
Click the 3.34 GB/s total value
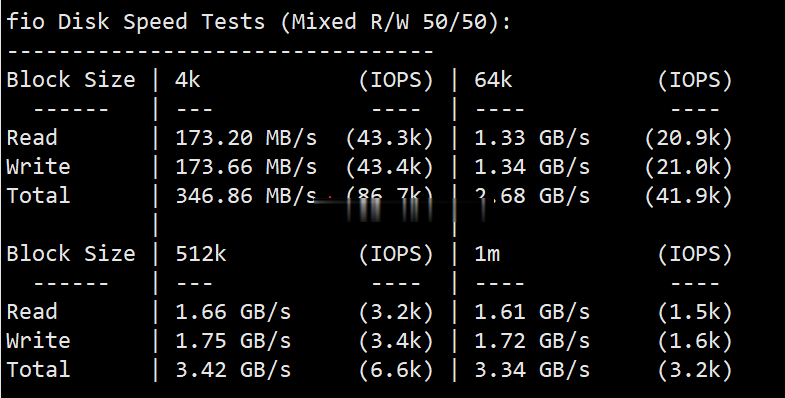point(532,370)
